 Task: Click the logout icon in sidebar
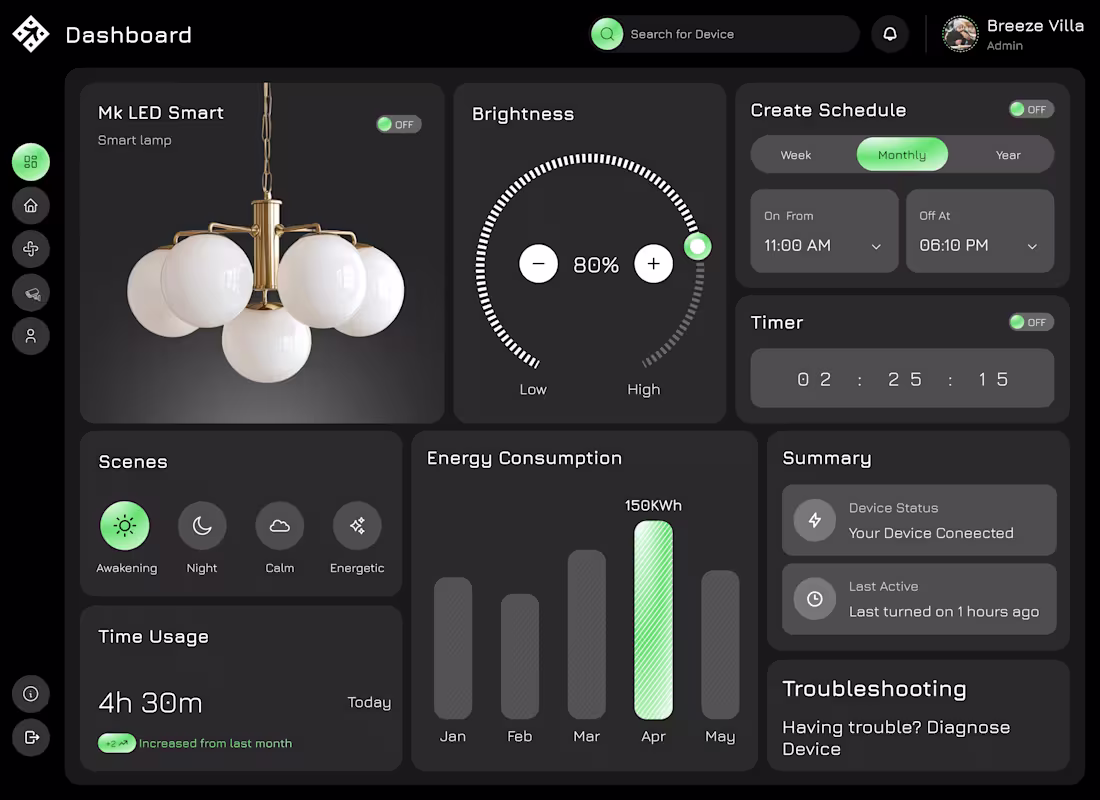(x=31, y=737)
